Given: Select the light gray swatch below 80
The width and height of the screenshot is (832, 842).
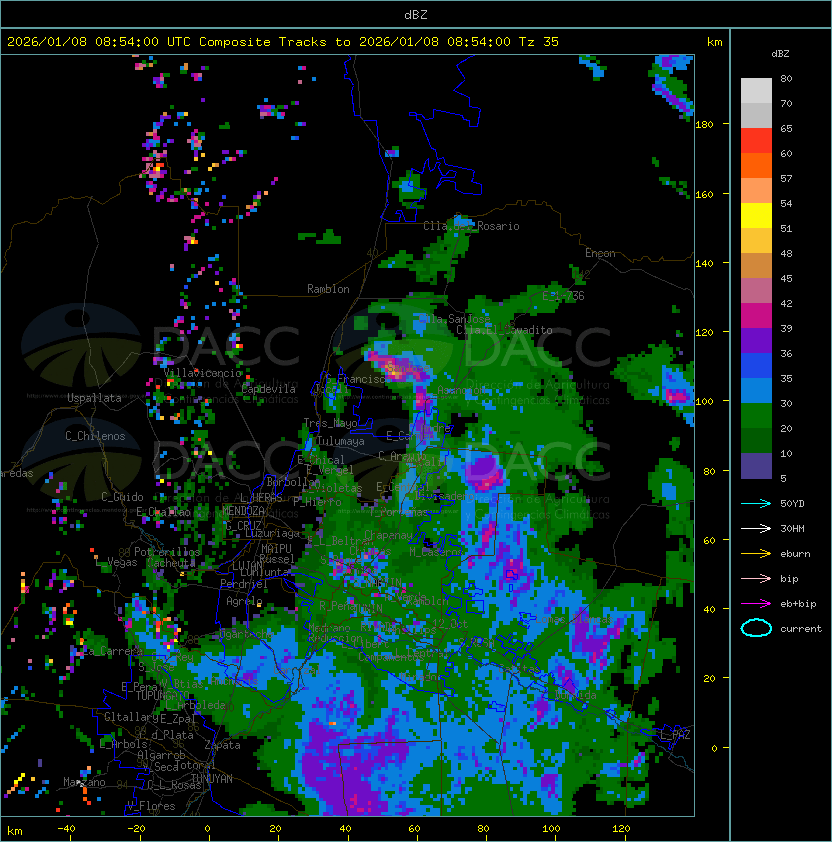Looking at the screenshot, I should point(756,91).
